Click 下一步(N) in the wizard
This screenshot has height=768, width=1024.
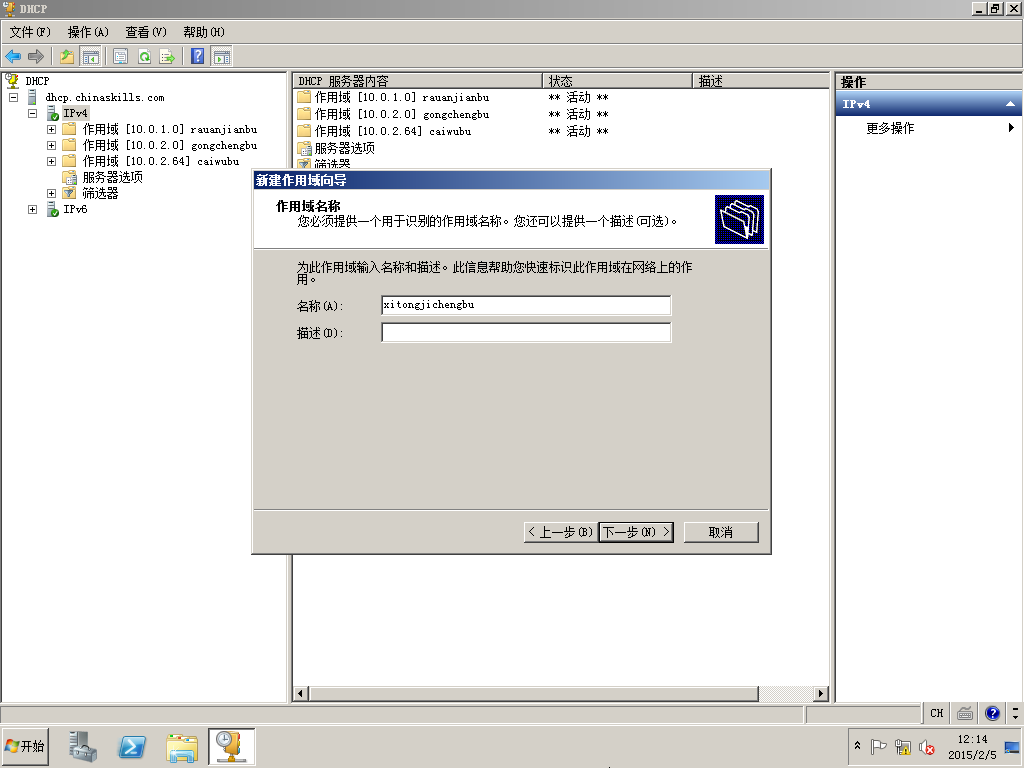click(636, 532)
